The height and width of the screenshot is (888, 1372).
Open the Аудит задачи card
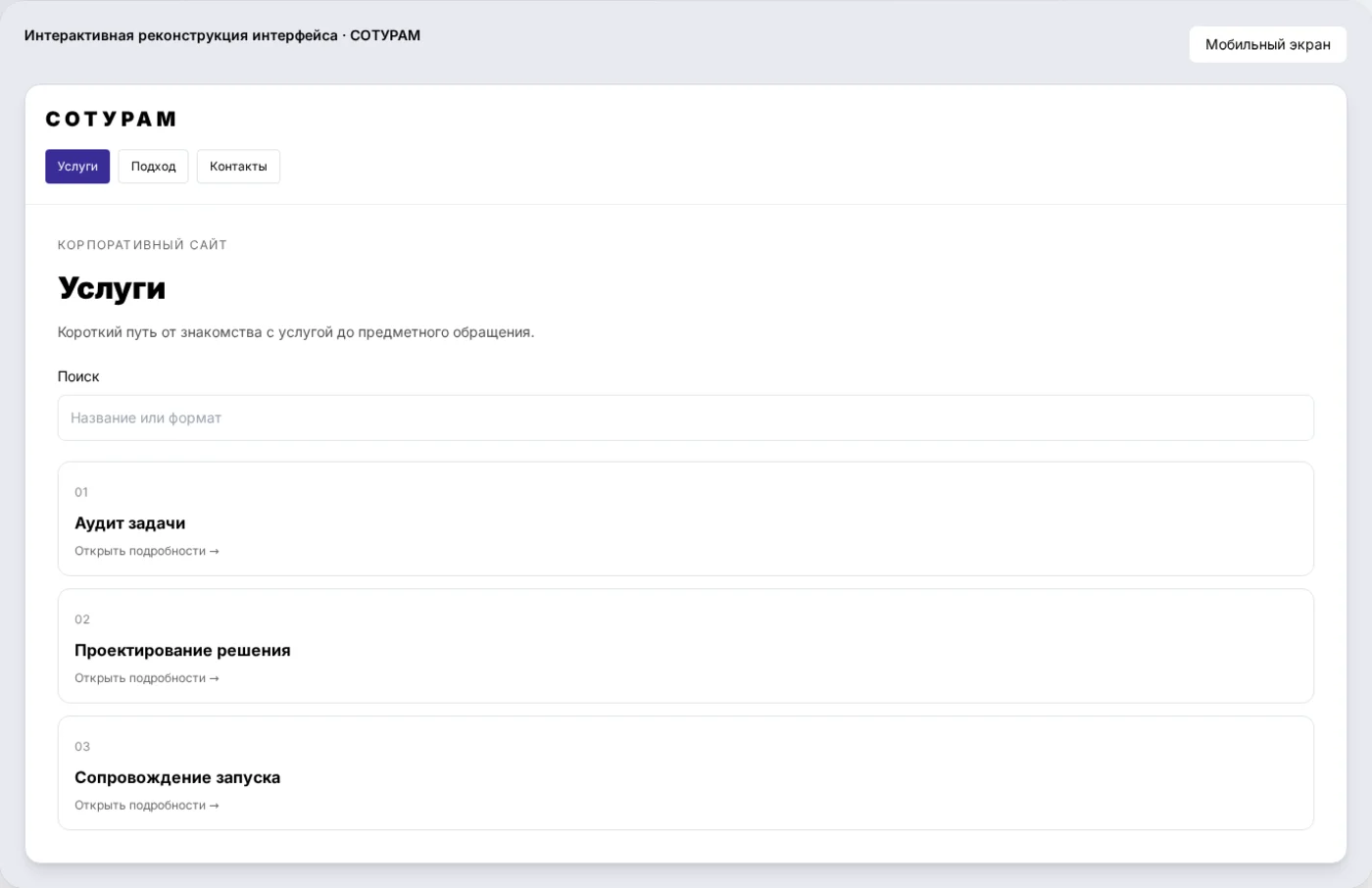tap(685, 518)
